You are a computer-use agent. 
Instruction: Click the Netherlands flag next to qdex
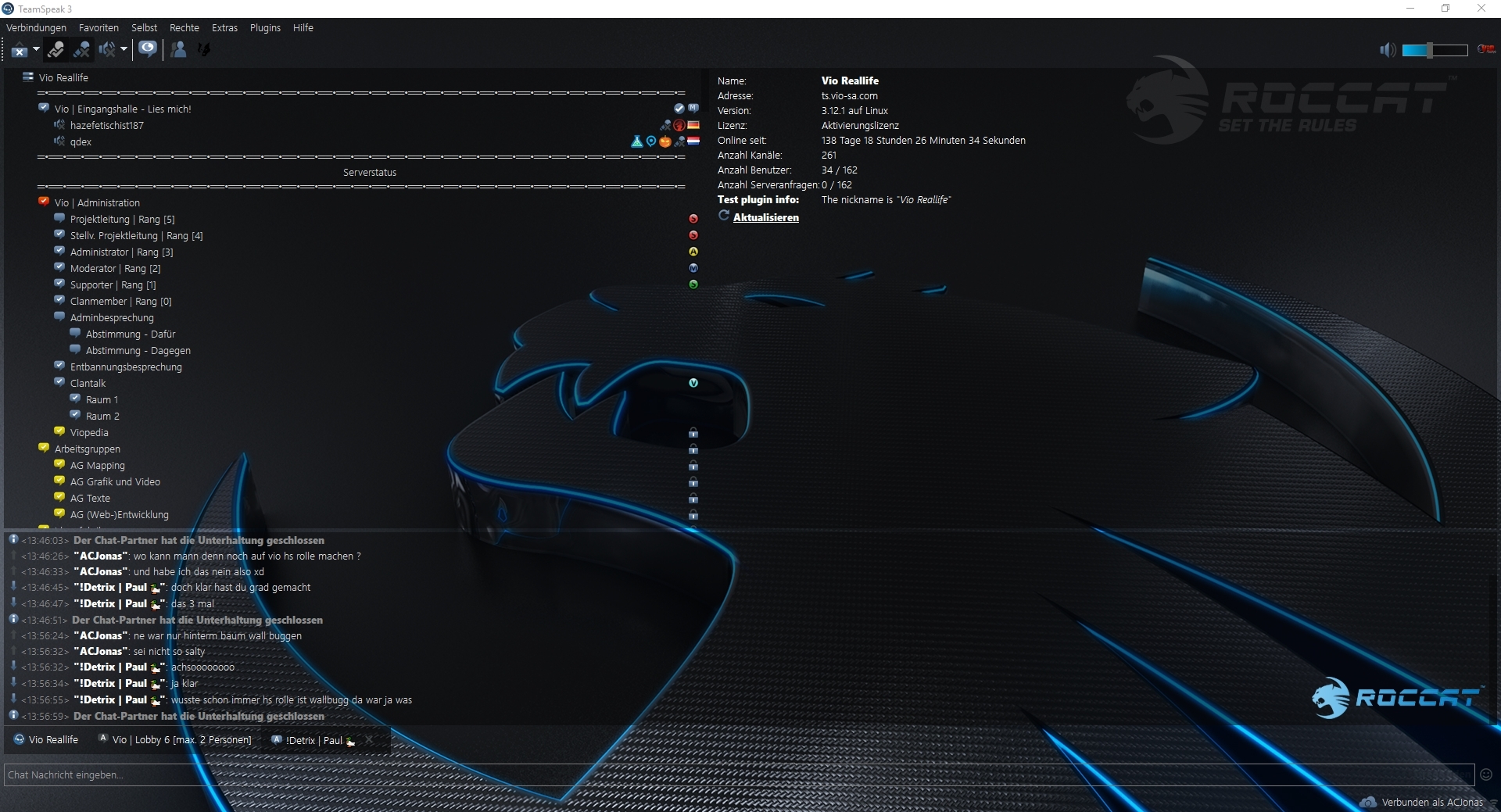(693, 141)
